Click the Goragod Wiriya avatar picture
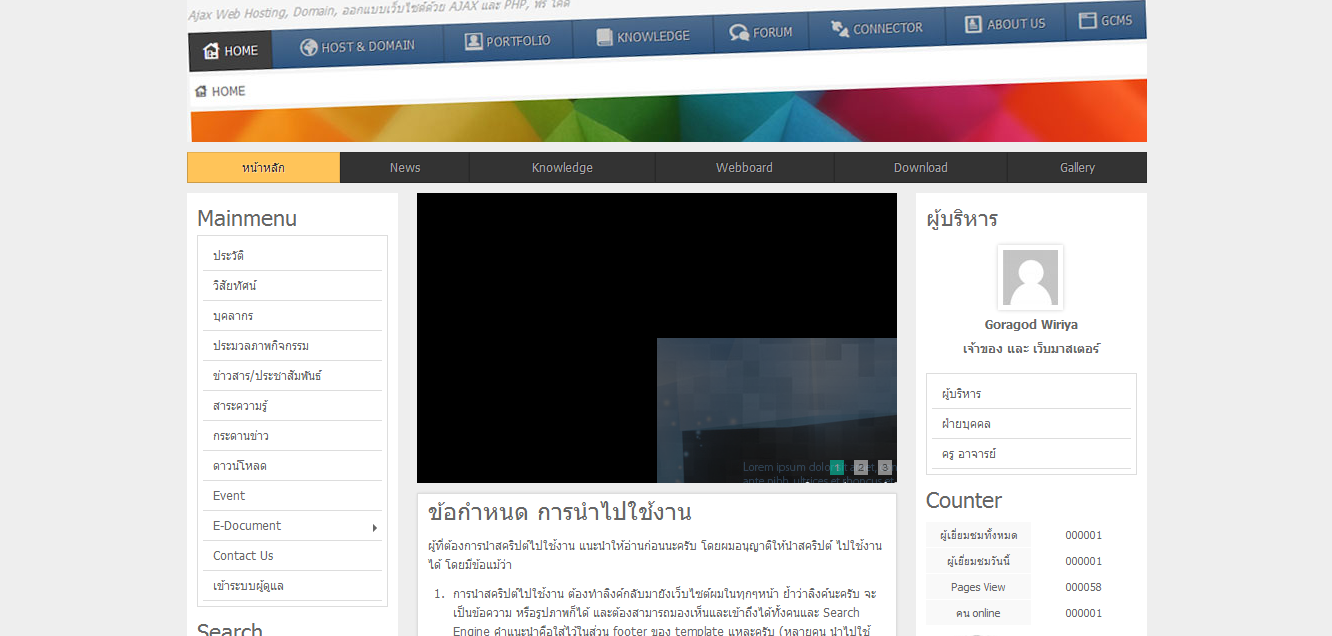The image size is (1332, 636). 1030,277
